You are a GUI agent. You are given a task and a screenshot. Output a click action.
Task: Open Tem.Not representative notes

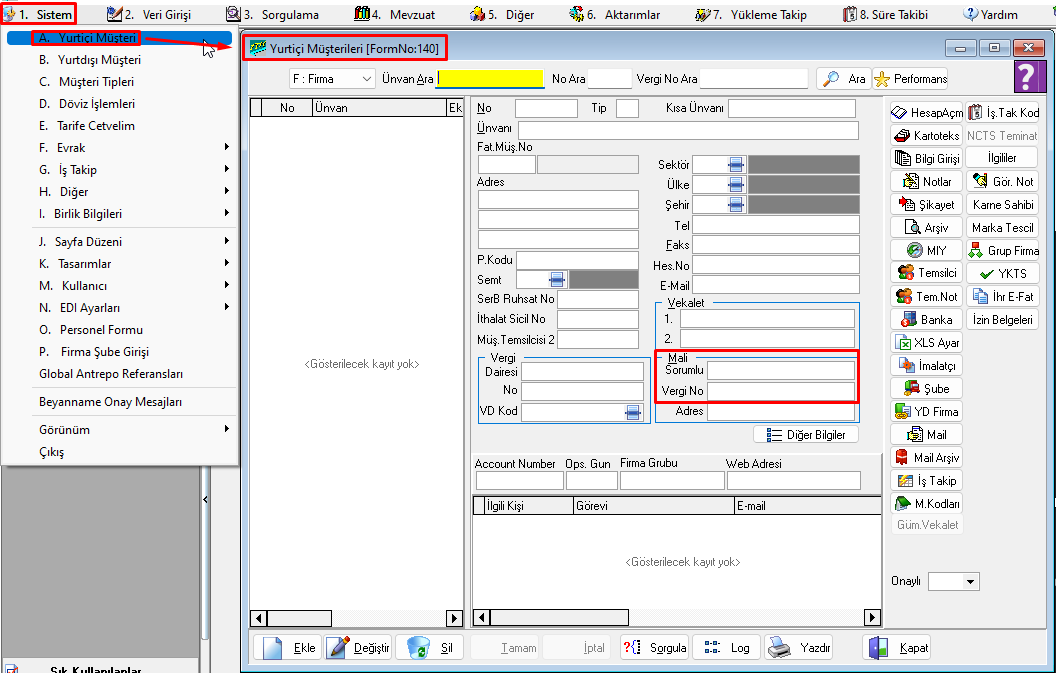click(927, 296)
